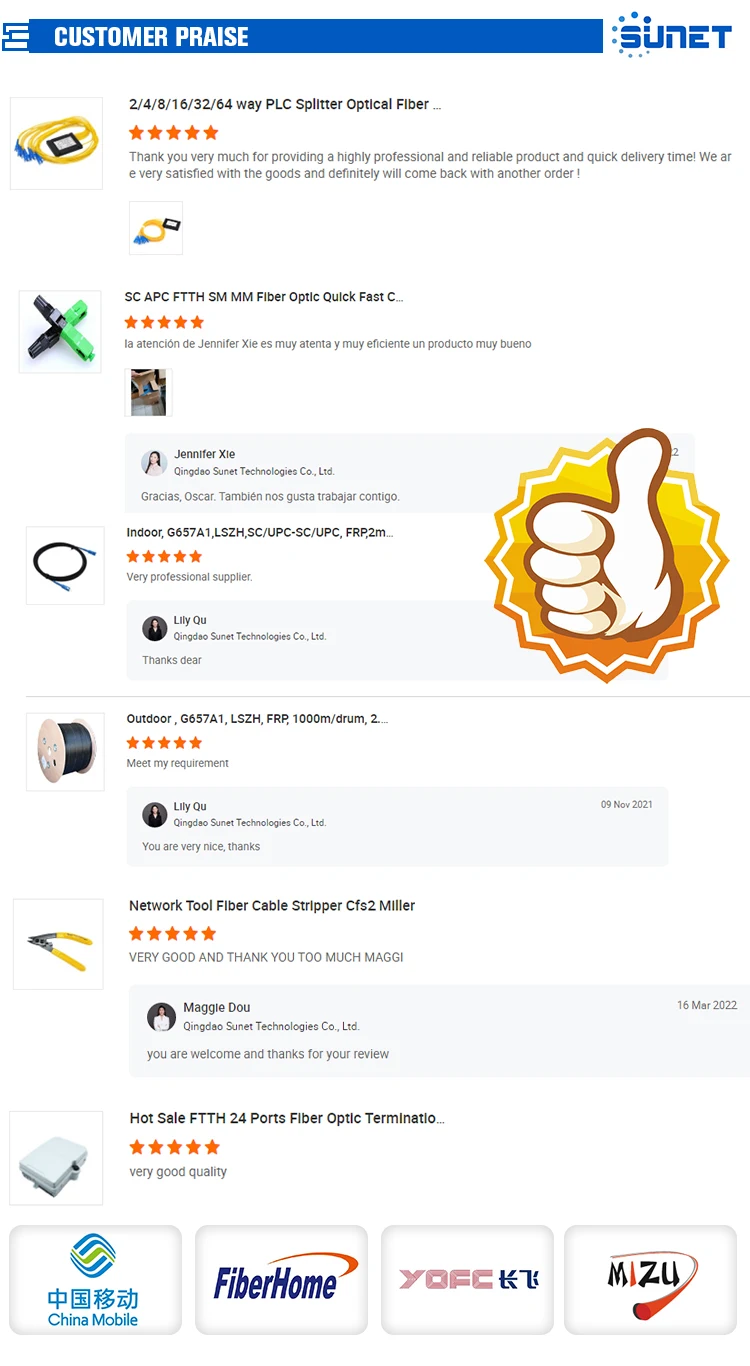Image resolution: width=750 pixels, height=1366 pixels.
Task: Open the fiber cable stripper thumbnail
Action: tap(58, 944)
